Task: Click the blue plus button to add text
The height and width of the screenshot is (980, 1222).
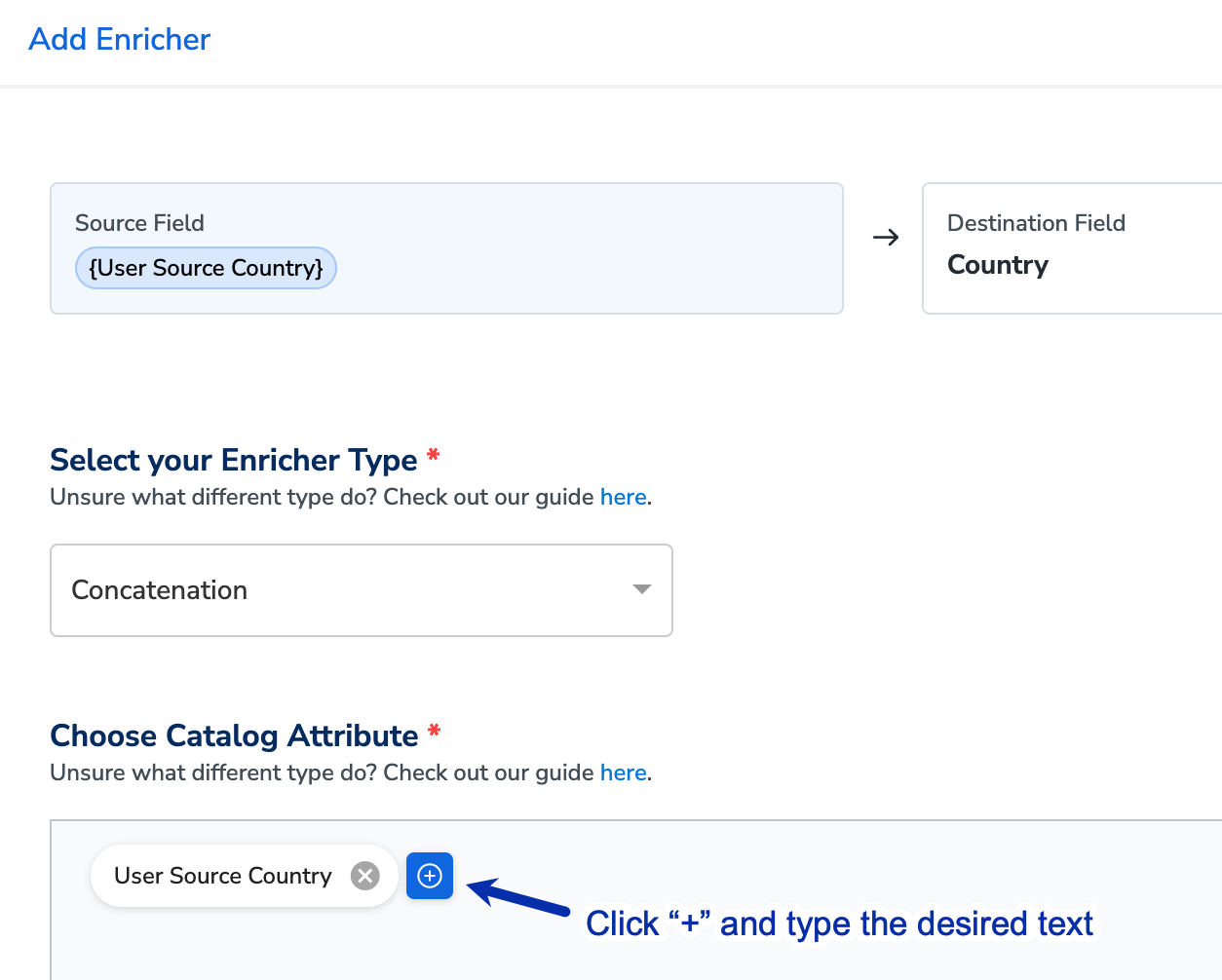Action: (x=430, y=876)
